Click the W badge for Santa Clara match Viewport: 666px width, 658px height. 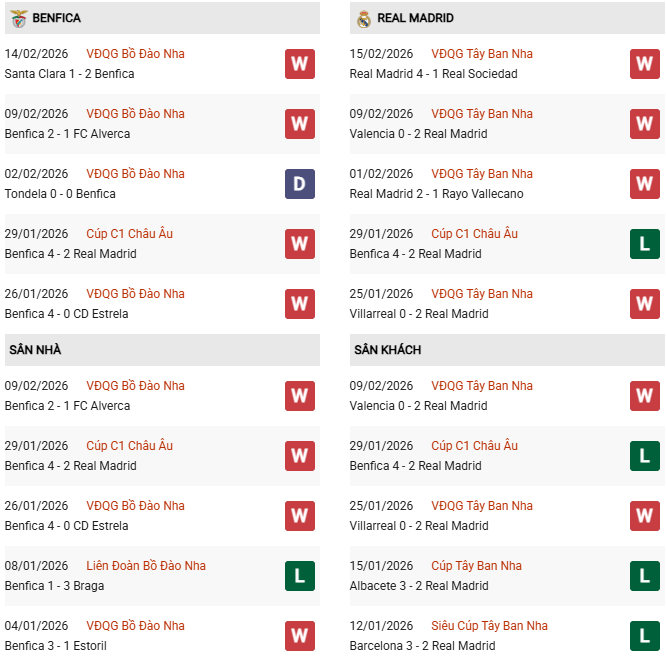pyautogui.click(x=300, y=64)
